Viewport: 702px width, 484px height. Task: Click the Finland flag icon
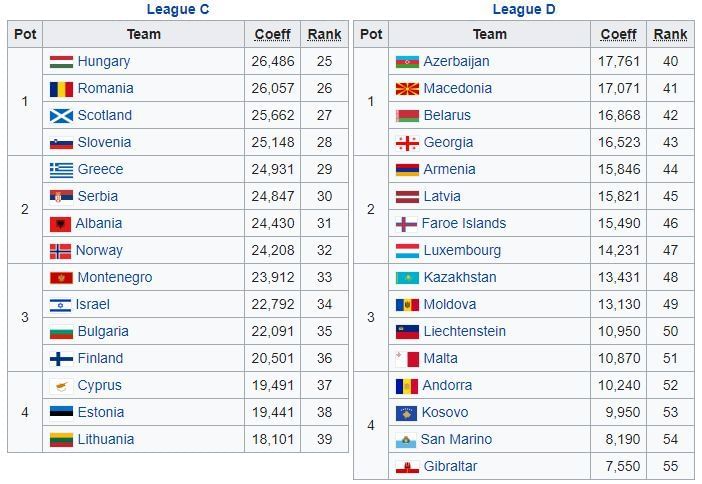pyautogui.click(x=61, y=359)
